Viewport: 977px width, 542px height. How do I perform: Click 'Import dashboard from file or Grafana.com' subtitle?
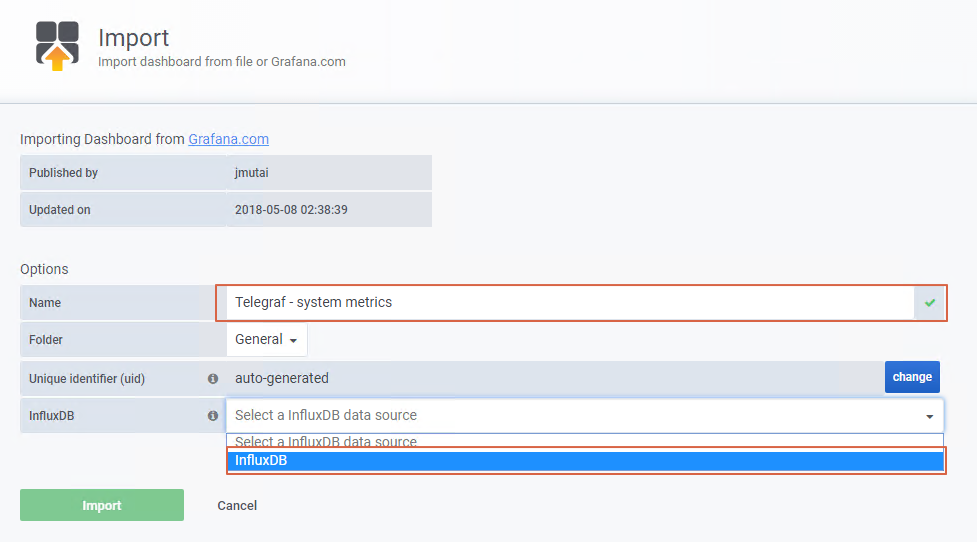coord(222,62)
